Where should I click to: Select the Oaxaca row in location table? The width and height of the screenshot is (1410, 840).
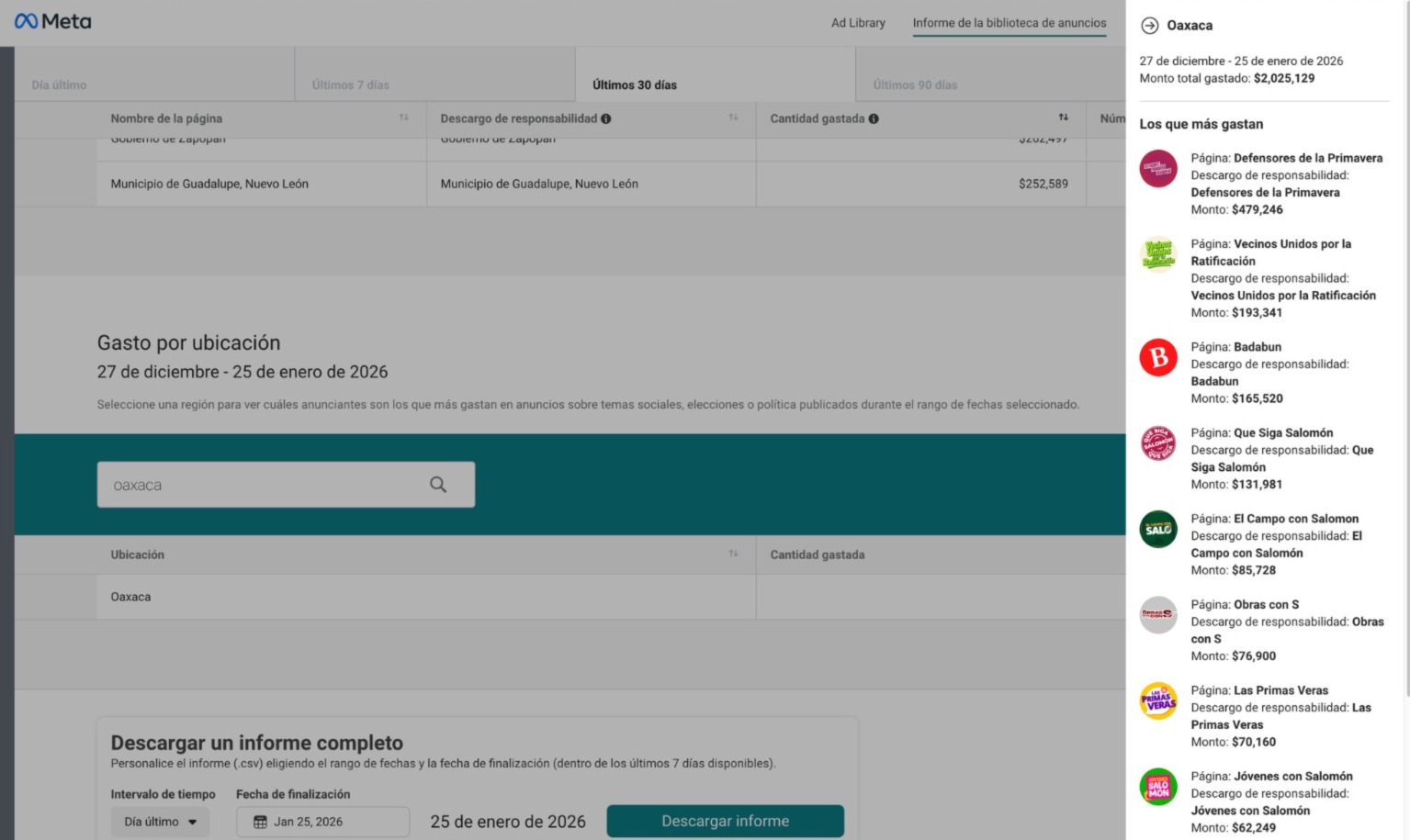(570, 597)
